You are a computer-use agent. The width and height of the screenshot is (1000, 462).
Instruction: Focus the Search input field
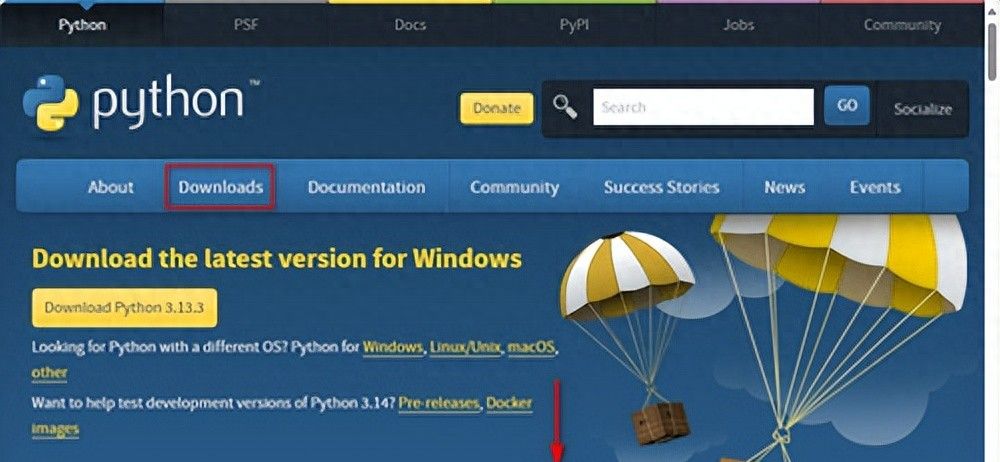click(703, 107)
